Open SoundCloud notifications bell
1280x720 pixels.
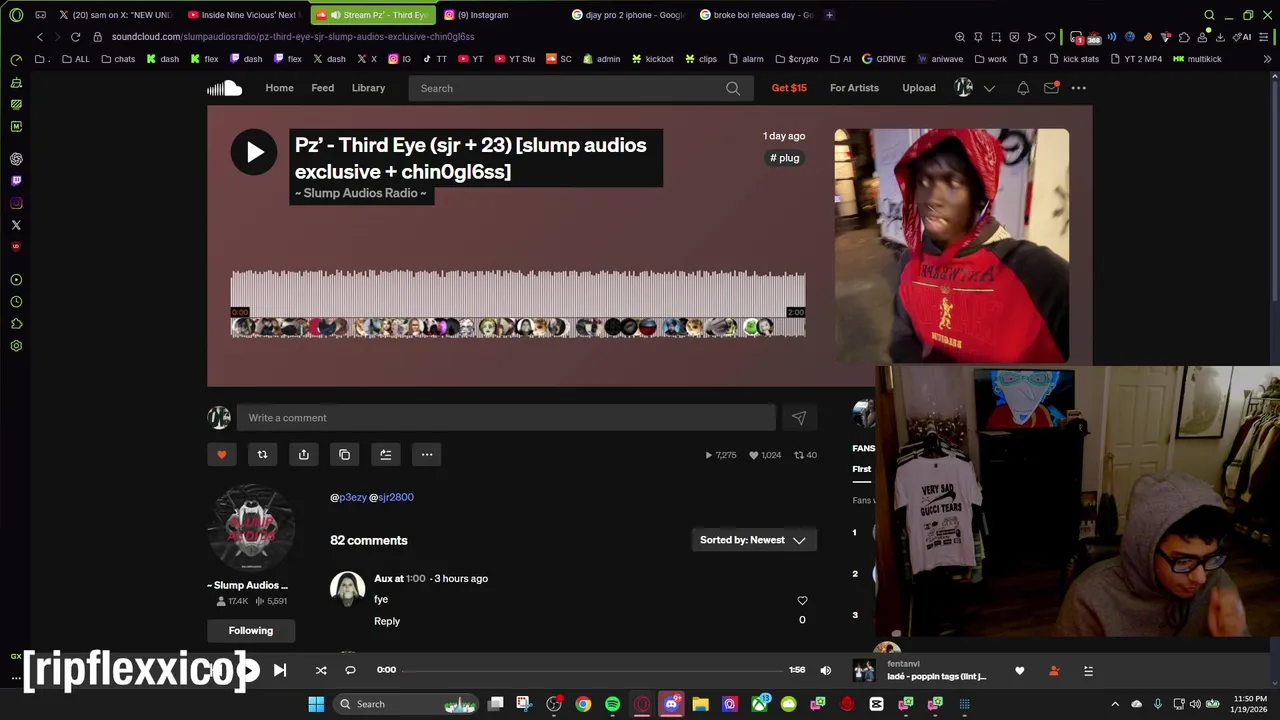1023,88
